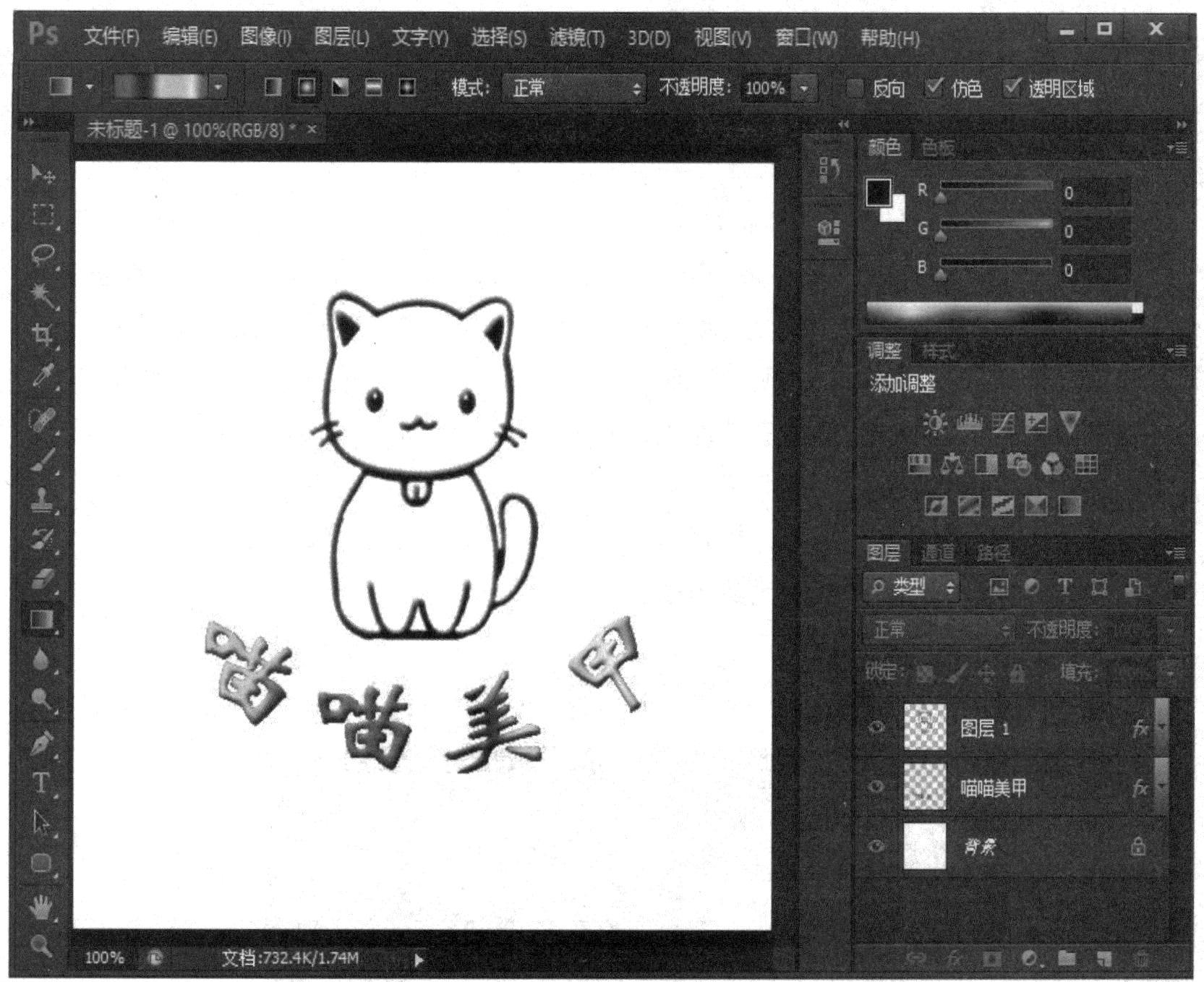The image size is (1204, 982).
Task: Select the Horizontal Type tool
Action: (x=41, y=783)
